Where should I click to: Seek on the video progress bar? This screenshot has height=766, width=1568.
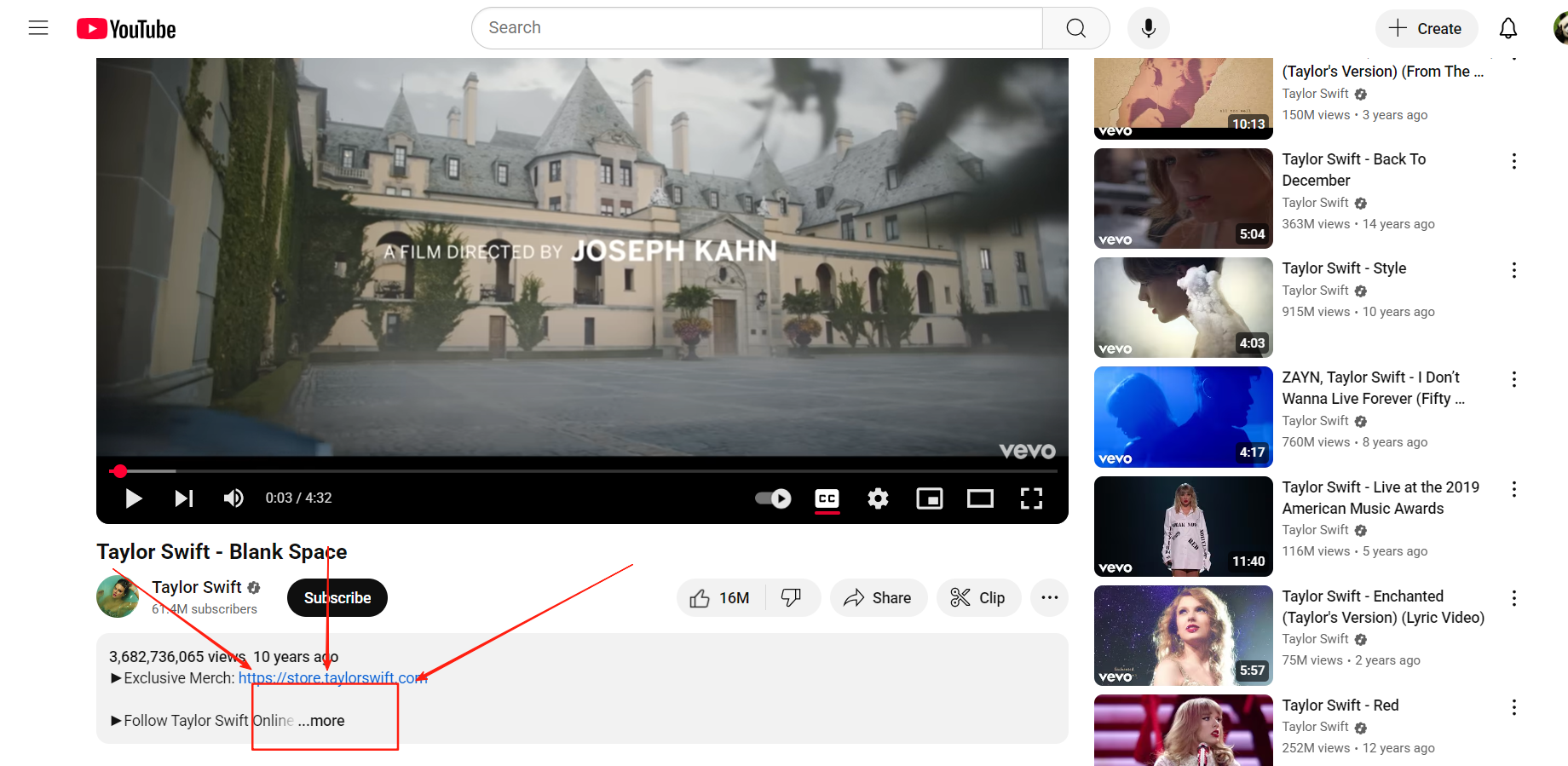click(x=583, y=471)
